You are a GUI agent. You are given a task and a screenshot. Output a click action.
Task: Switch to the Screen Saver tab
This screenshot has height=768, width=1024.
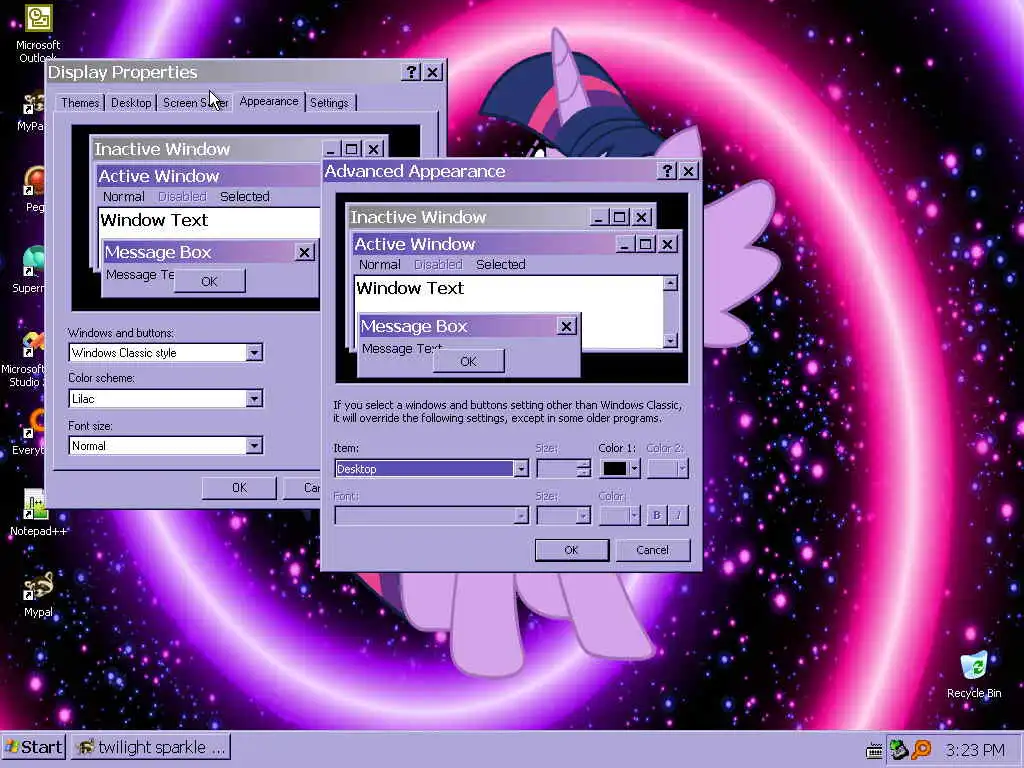click(195, 103)
